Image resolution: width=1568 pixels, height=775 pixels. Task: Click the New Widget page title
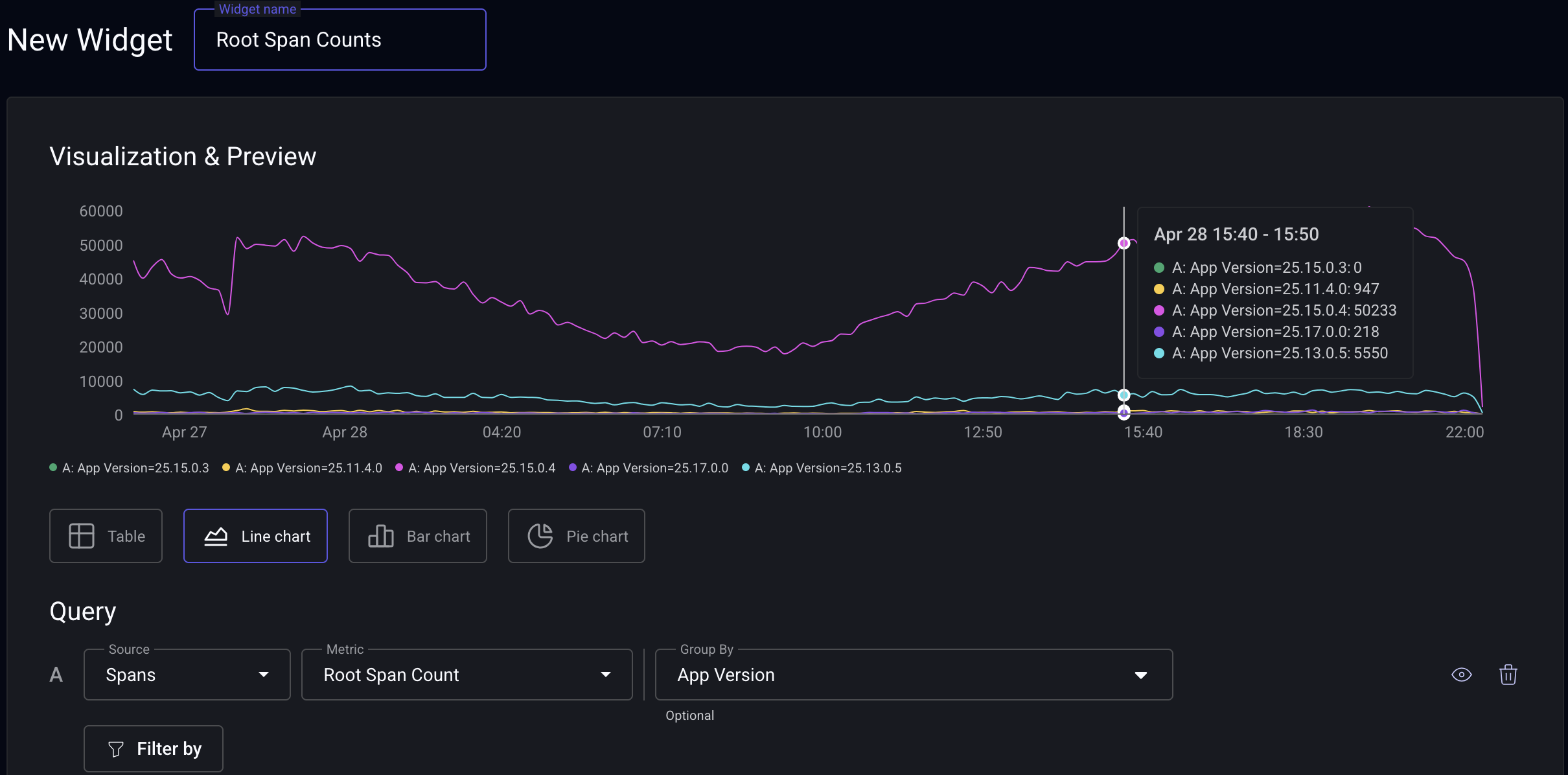(90, 40)
